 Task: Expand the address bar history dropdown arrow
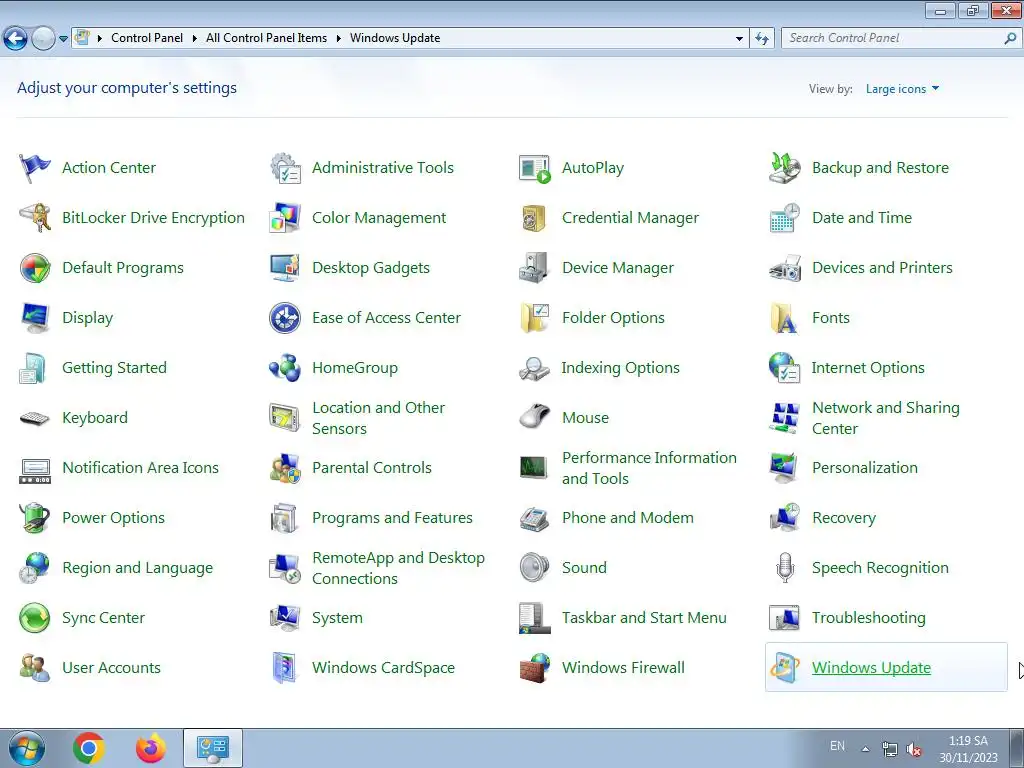[x=739, y=39]
